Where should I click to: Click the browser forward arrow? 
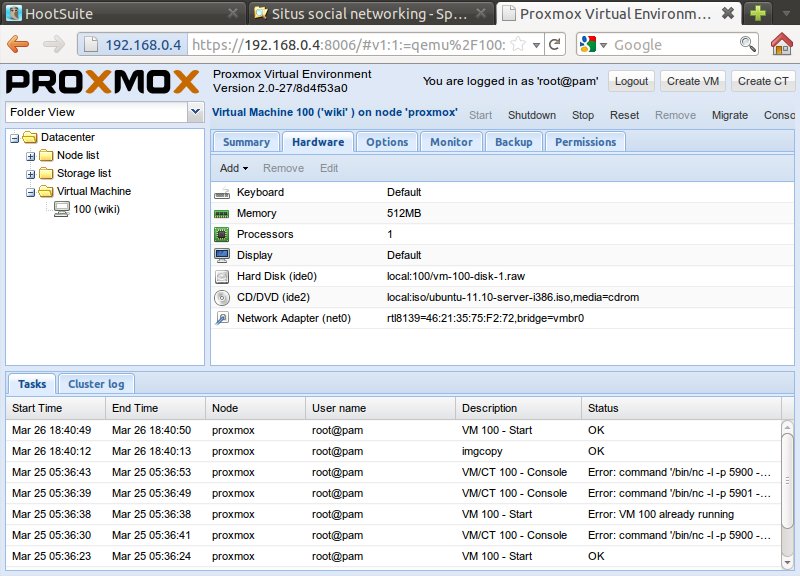click(x=54, y=44)
